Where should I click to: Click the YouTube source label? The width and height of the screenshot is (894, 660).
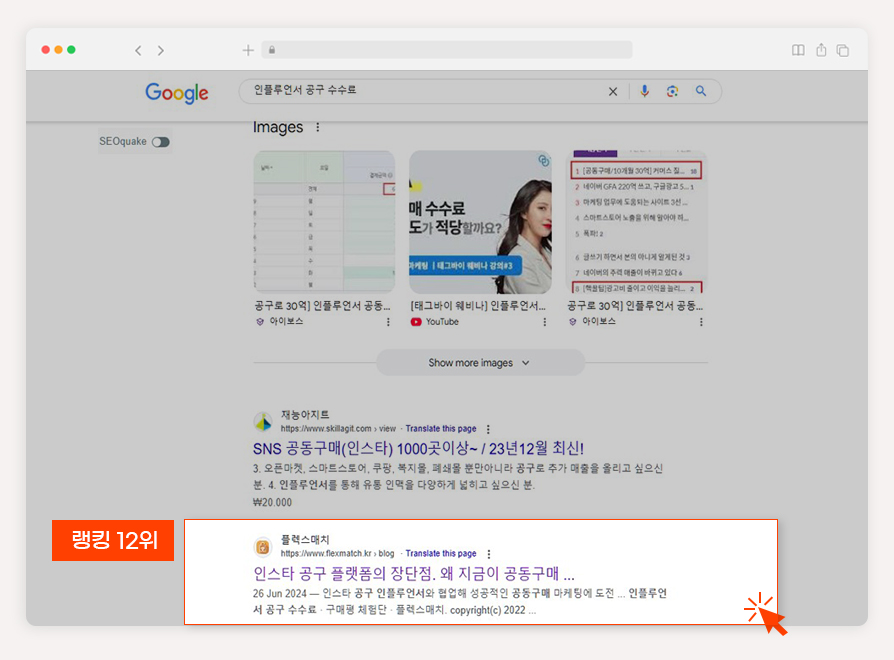(x=442, y=322)
